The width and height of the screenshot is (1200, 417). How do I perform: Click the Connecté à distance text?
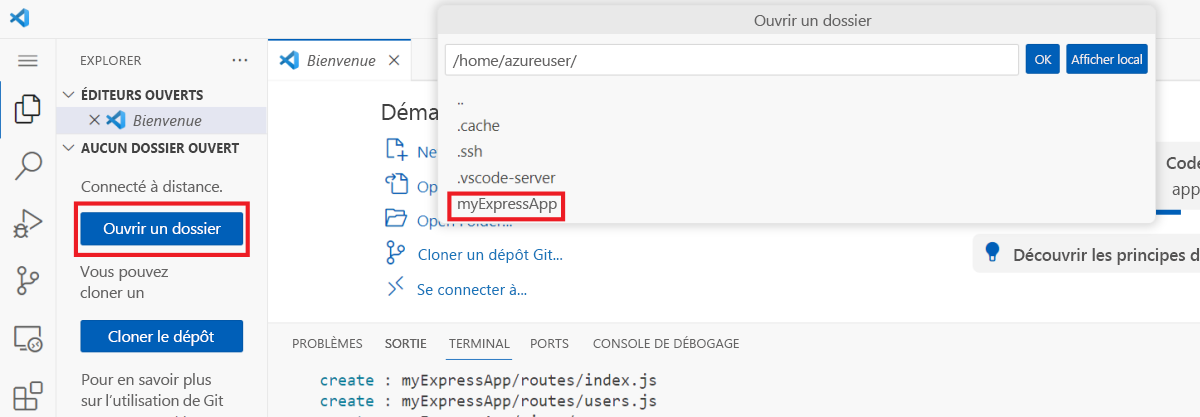(152, 187)
